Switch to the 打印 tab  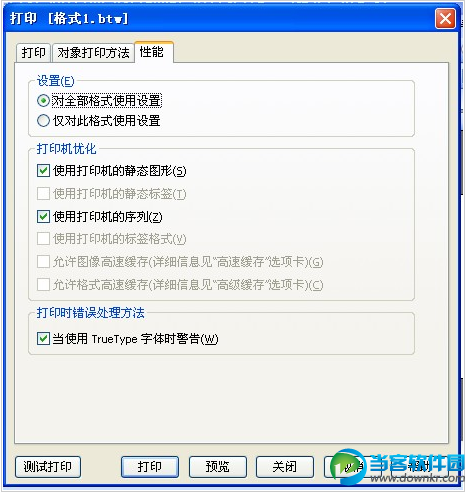[x=33, y=53]
